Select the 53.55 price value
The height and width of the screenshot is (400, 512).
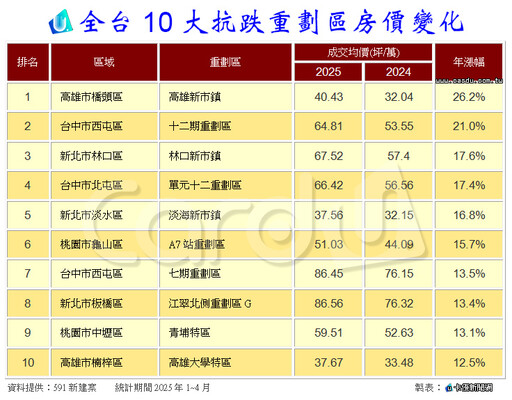(399, 126)
